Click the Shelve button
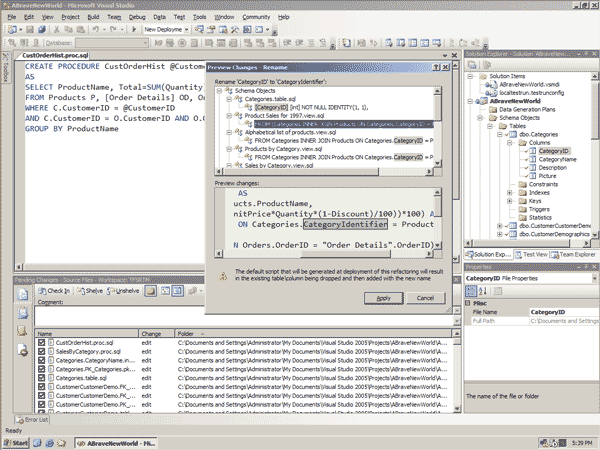This screenshot has height=450, width=600. click(90, 291)
